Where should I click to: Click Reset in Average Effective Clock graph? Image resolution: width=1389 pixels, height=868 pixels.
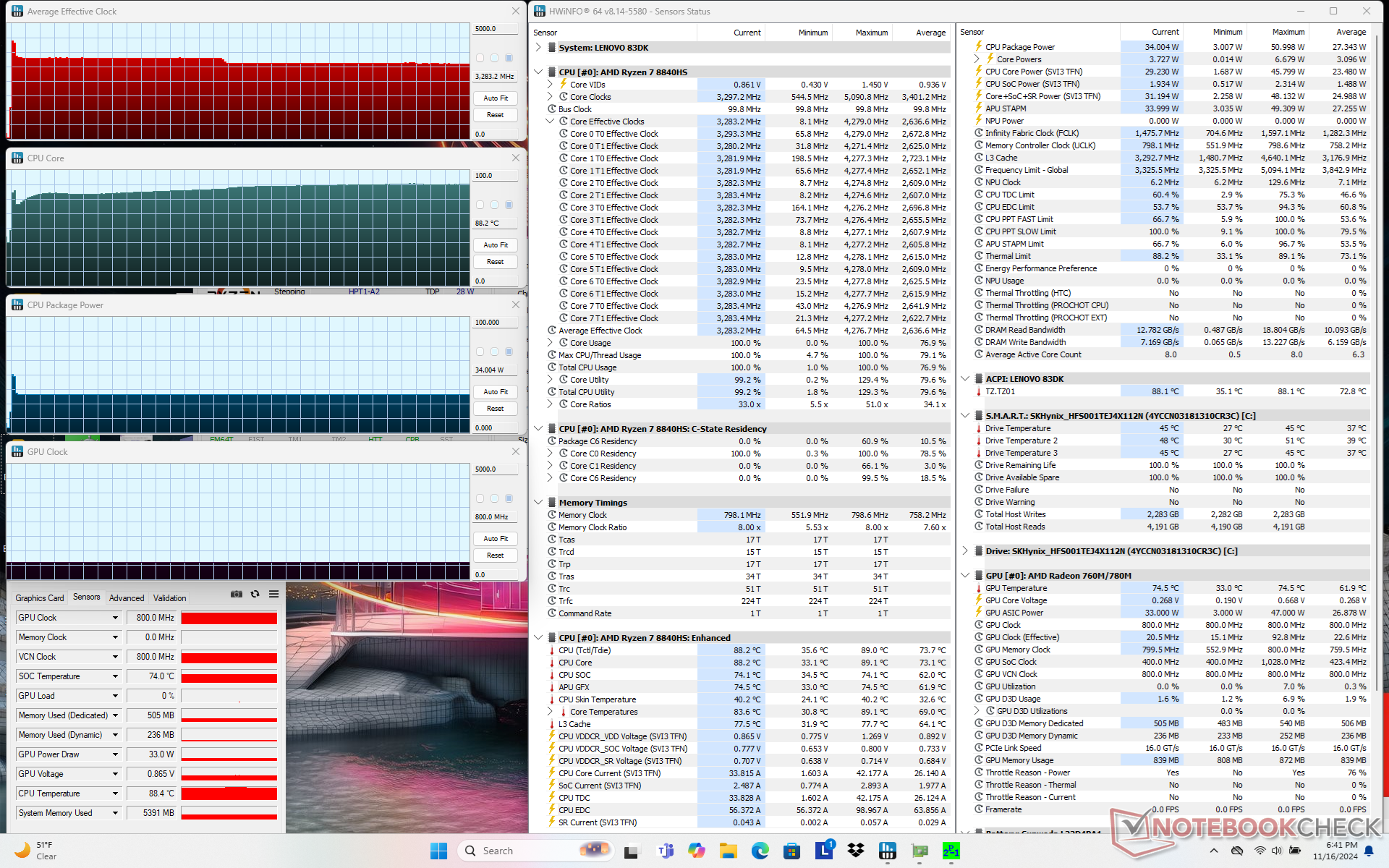[x=496, y=115]
